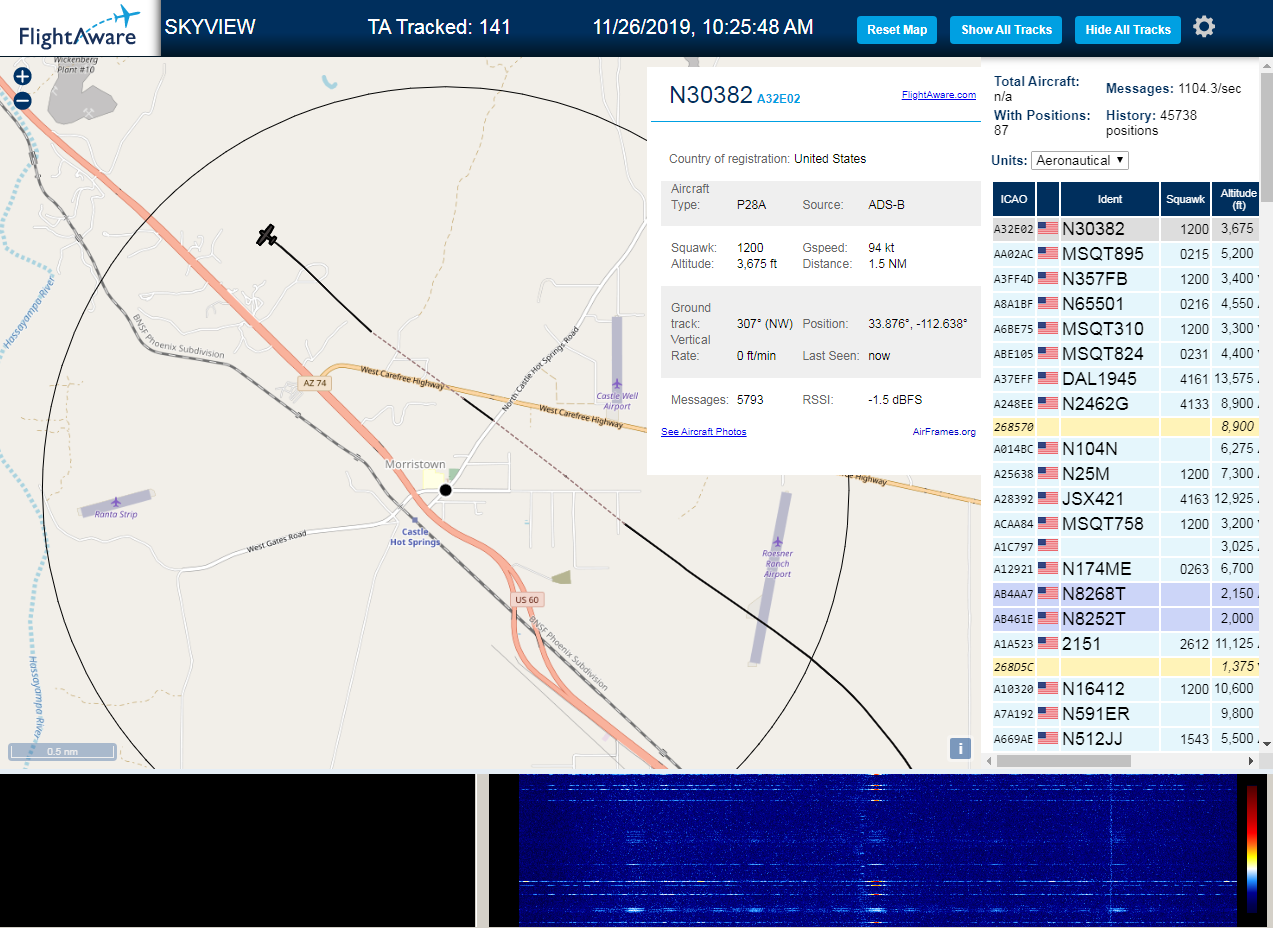Screen dimensions: 1273x929
Task: Click the N30382 aircraft icon on map
Action: click(x=266, y=236)
